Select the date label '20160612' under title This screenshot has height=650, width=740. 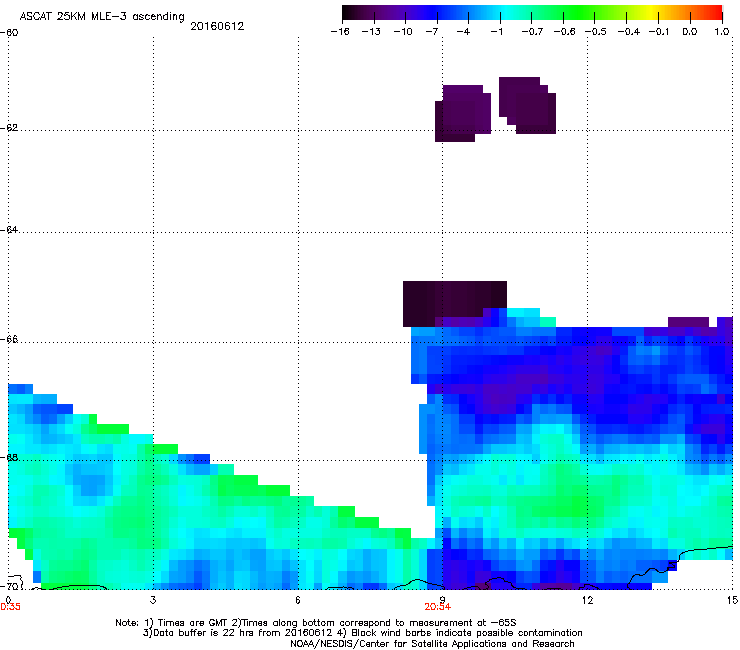[217, 26]
